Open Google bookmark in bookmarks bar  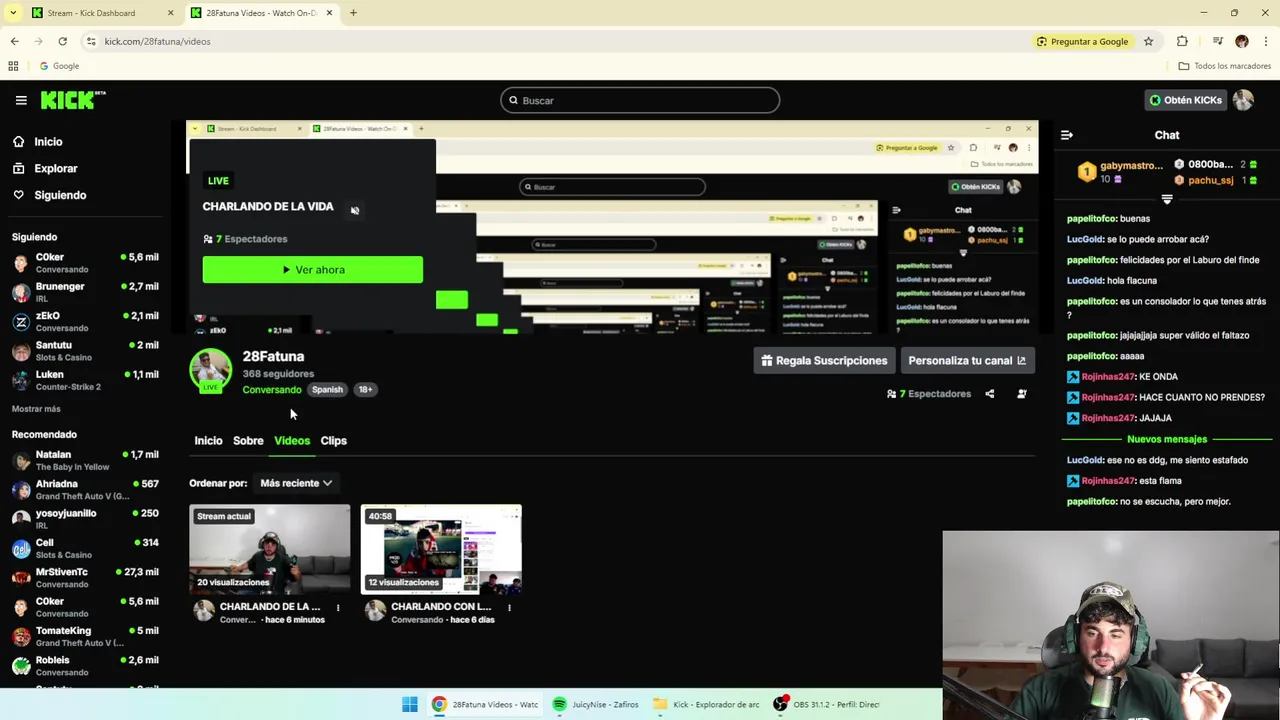(x=59, y=66)
